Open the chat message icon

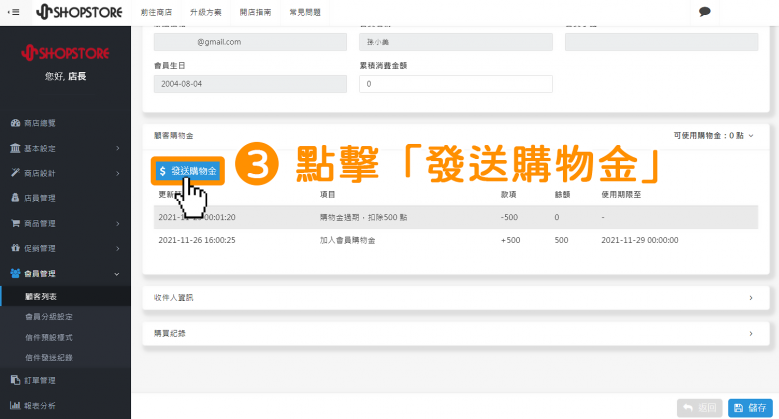click(x=704, y=12)
